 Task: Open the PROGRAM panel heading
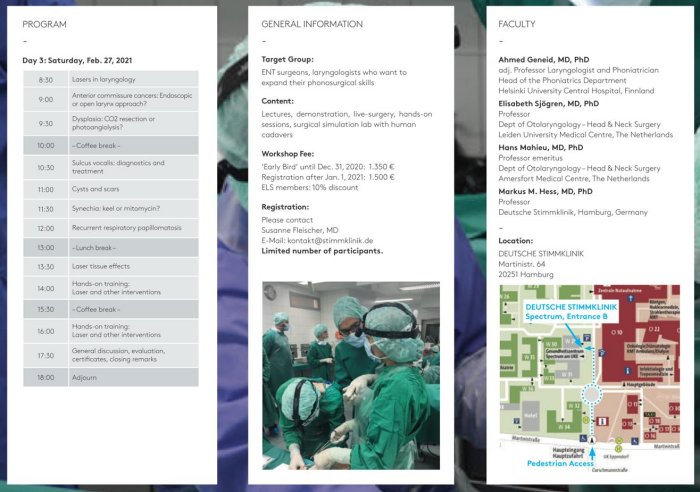tap(45, 23)
